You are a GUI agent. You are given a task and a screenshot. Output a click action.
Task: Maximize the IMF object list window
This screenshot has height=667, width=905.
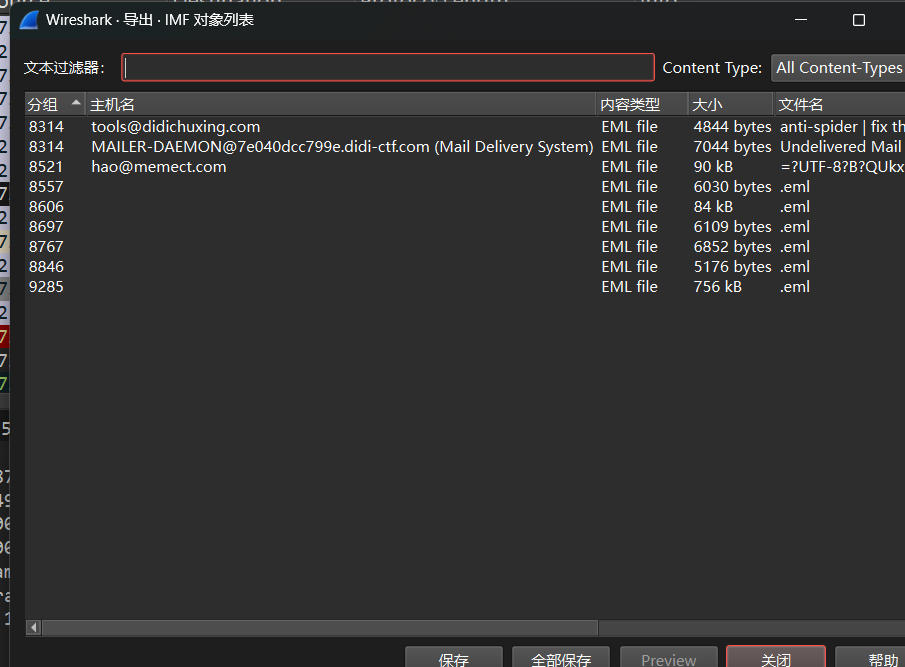point(859,20)
